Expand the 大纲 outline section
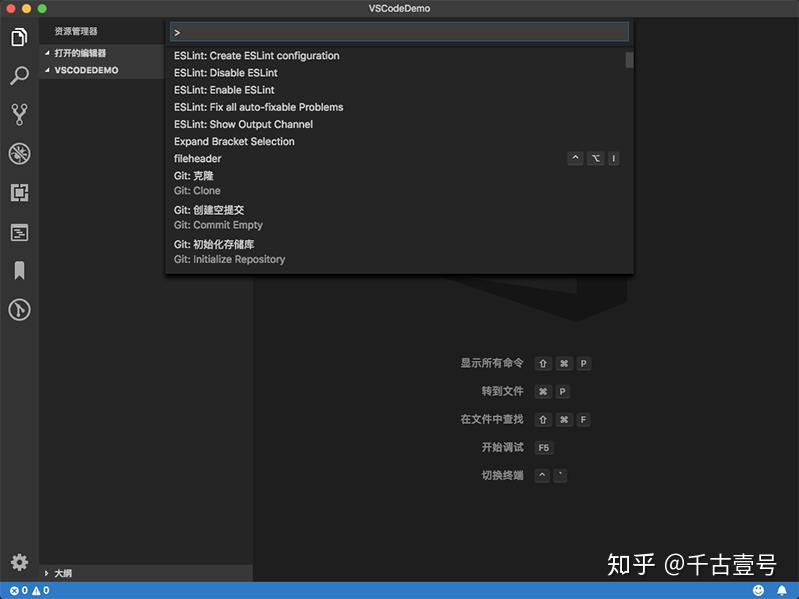799x599 pixels. [146, 573]
